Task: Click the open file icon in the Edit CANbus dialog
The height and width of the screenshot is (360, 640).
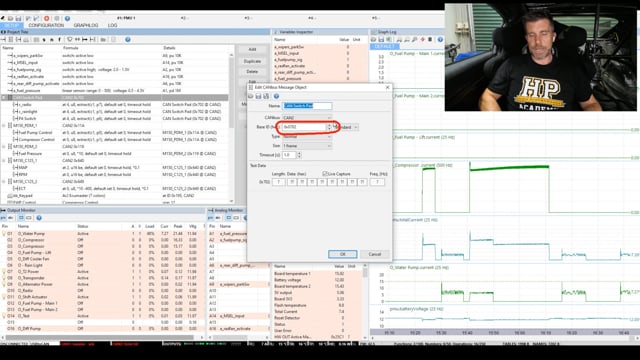Action: pos(251,96)
